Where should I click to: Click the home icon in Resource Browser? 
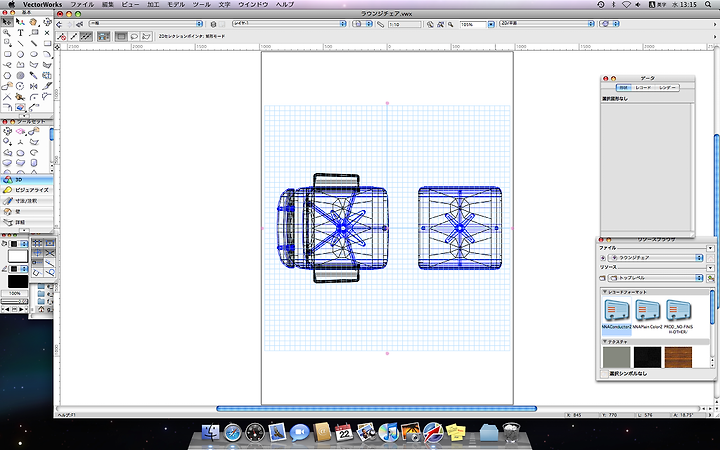(x=711, y=258)
